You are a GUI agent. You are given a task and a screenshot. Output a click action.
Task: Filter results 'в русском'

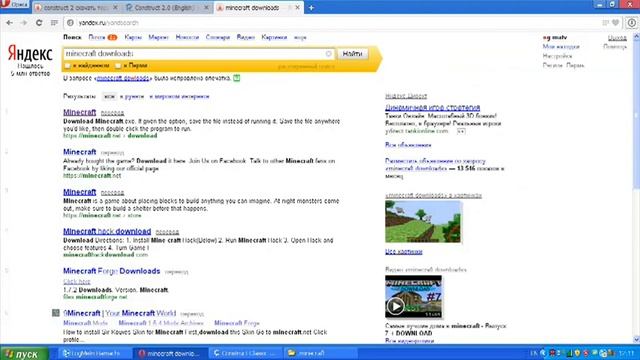coord(132,96)
